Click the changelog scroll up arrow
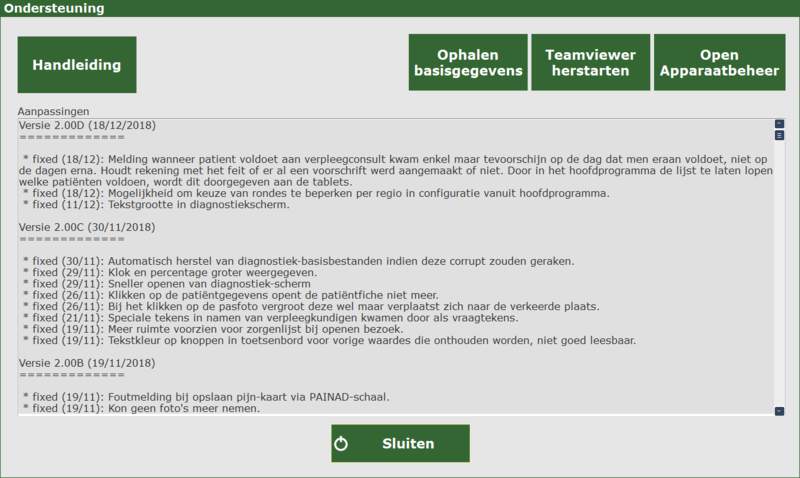The image size is (800, 478). (779, 124)
